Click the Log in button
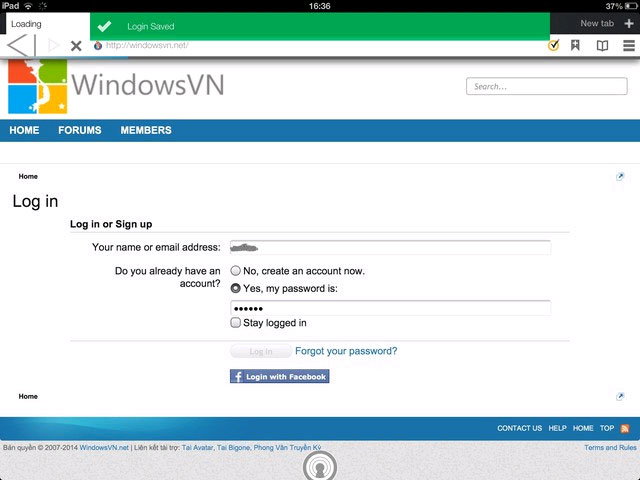Image resolution: width=640 pixels, height=480 pixels. [x=261, y=351]
